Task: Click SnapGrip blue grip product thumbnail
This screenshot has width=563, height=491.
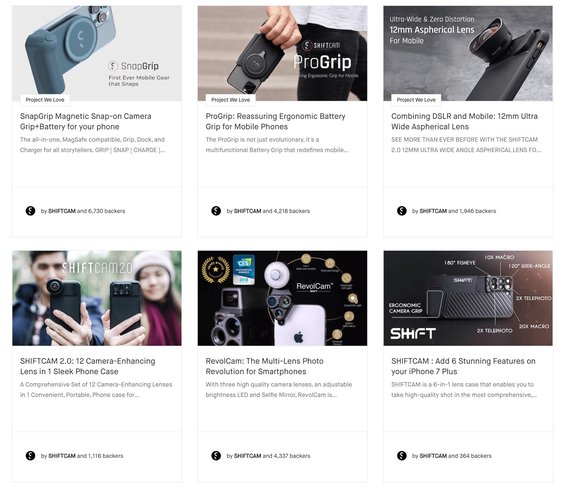Action: pyautogui.click(x=97, y=53)
